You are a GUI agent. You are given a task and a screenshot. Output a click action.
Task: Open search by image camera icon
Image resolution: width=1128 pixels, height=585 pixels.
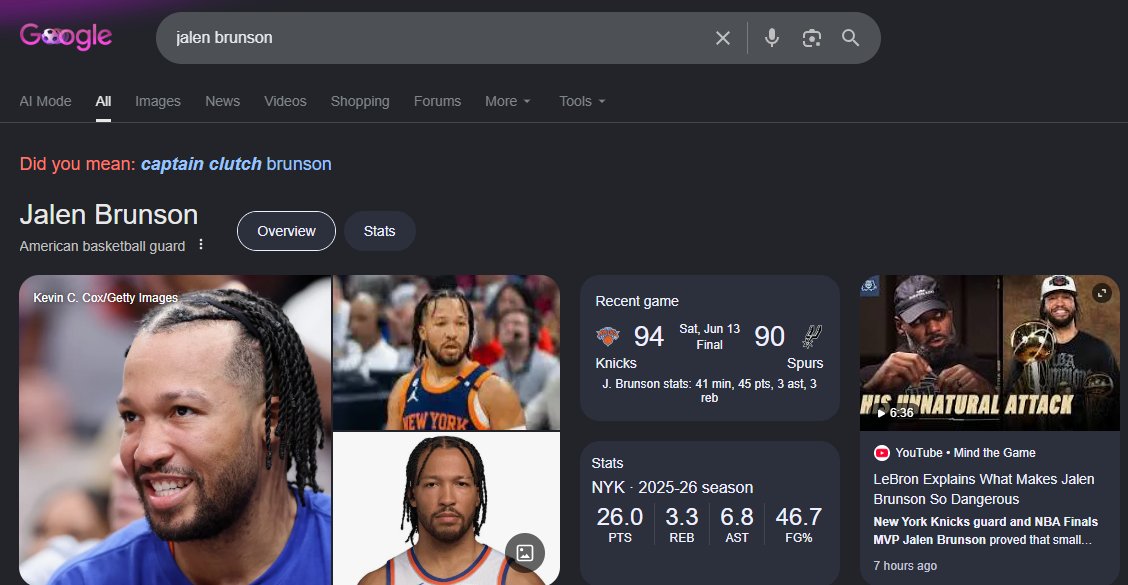(x=811, y=38)
